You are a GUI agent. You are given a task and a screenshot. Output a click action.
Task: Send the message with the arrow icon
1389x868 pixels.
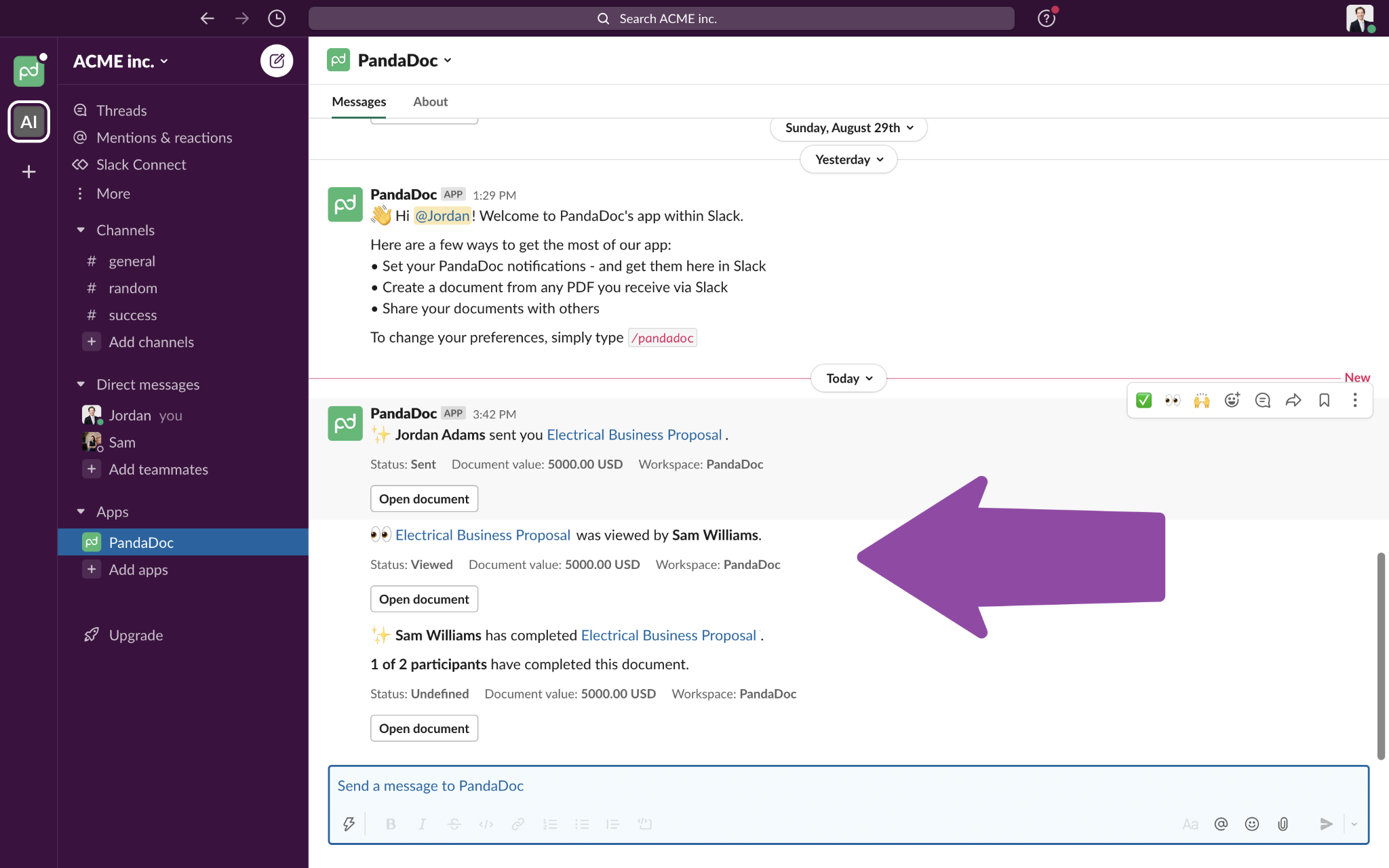pos(1326,824)
